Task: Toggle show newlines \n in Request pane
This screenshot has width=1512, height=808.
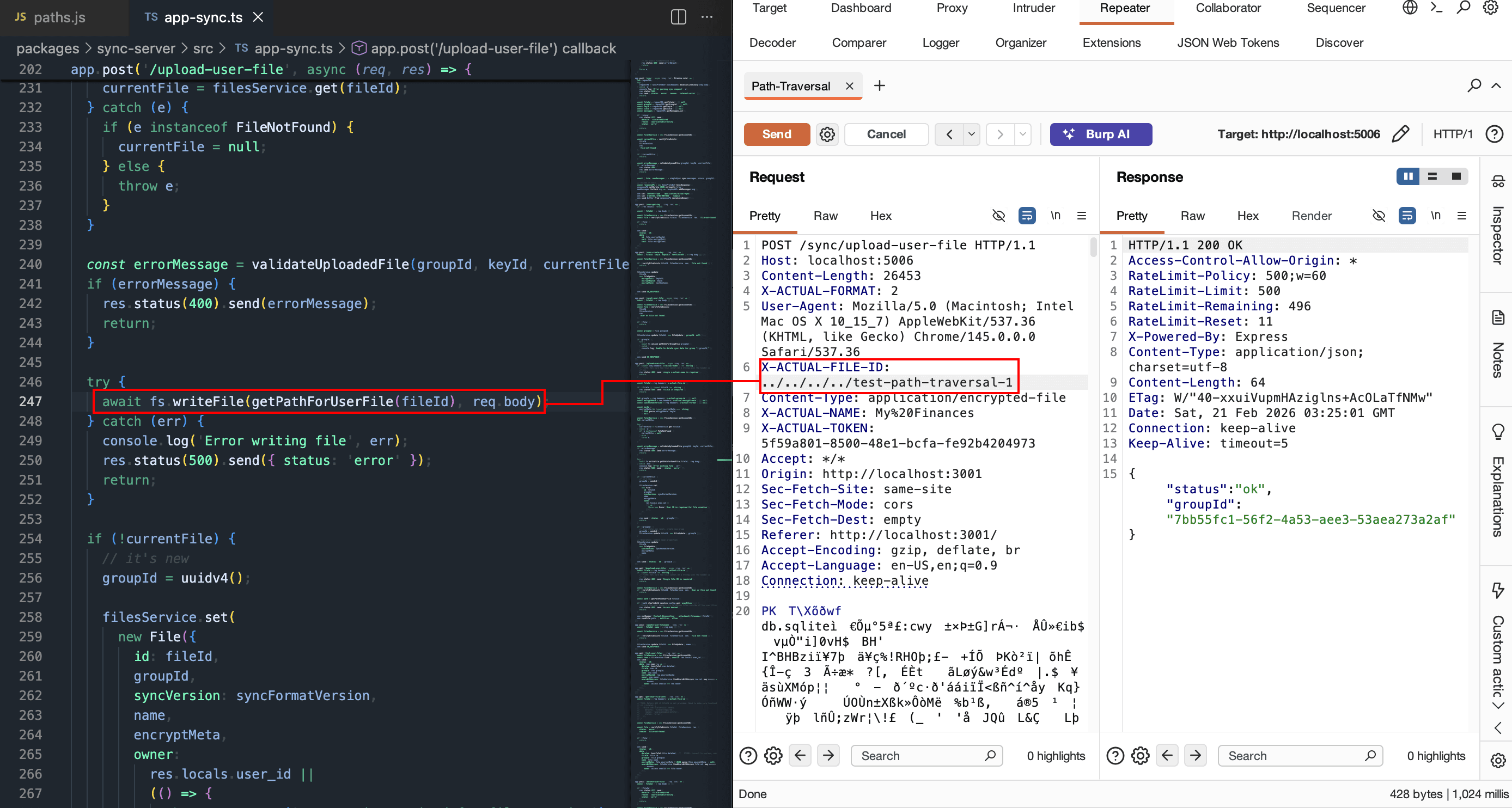Action: pyautogui.click(x=1056, y=216)
